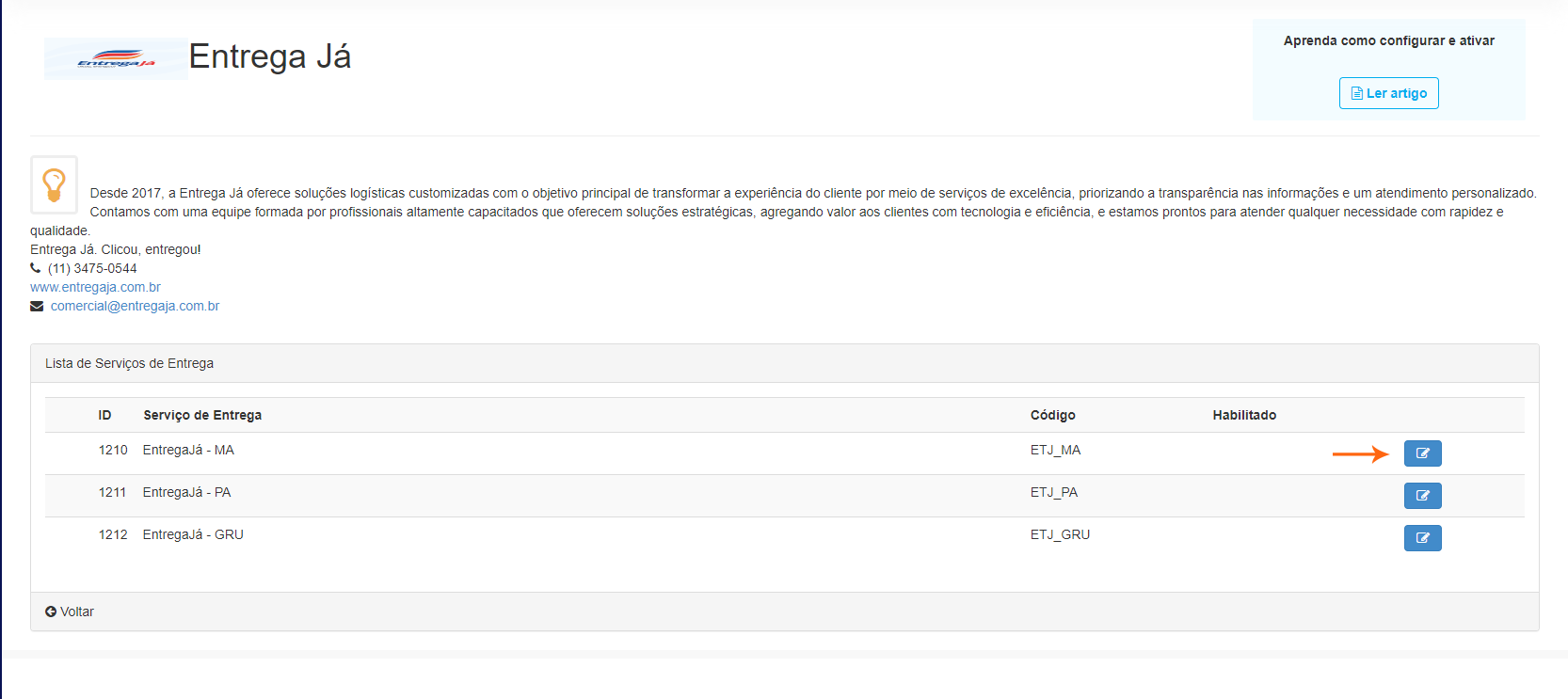1568x699 pixels.
Task: Open edit for EntregaJá - GRU service
Action: (x=1422, y=538)
